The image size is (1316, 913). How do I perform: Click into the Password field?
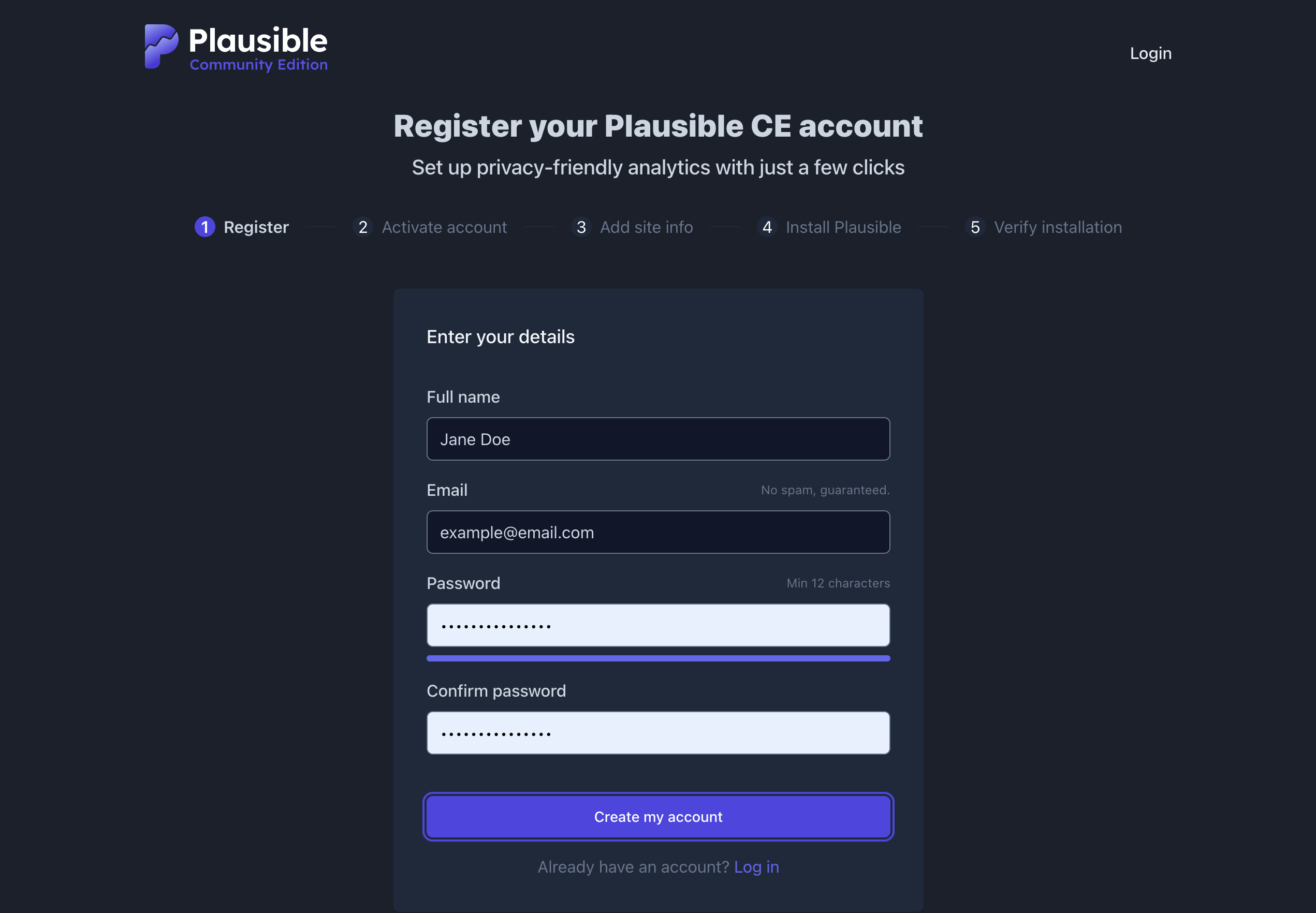(x=658, y=625)
